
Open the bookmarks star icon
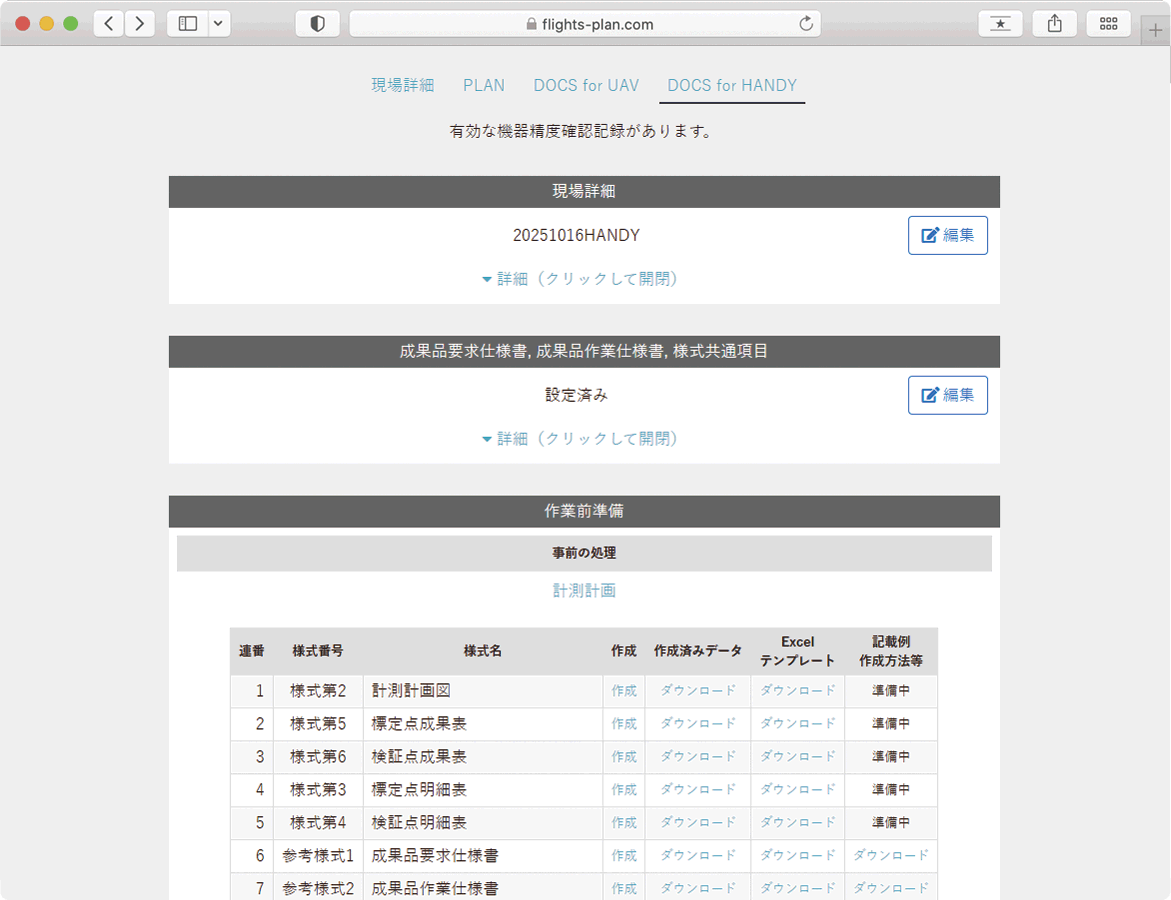click(1000, 24)
